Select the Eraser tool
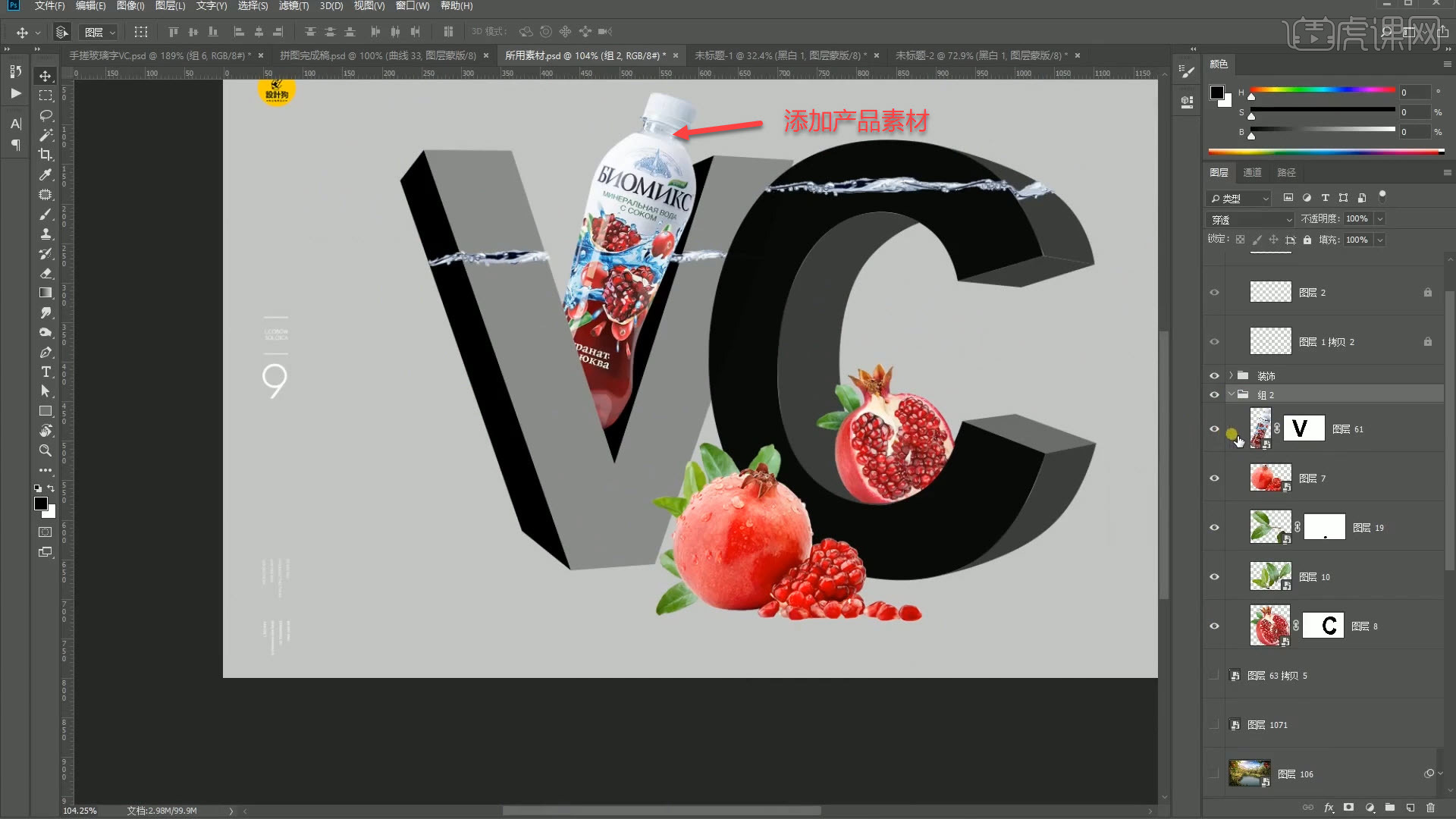This screenshot has width=1456, height=819. pyautogui.click(x=45, y=274)
